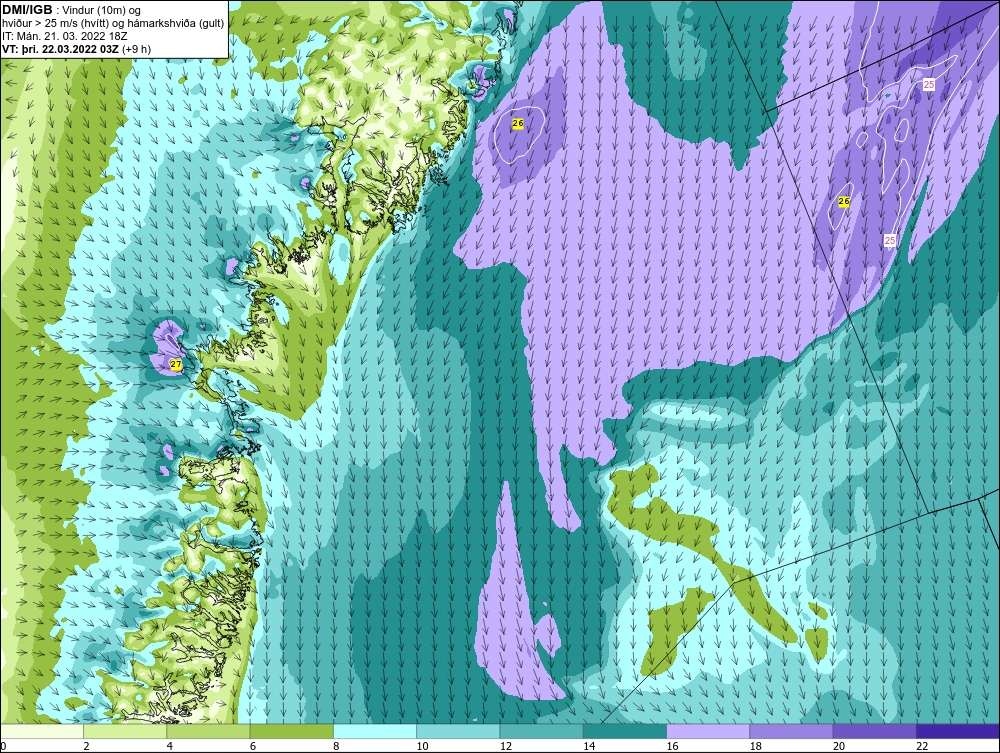The height and width of the screenshot is (753, 1000).
Task: Select the 16-18 m/s light lavender swatch
Action: [x=708, y=731]
